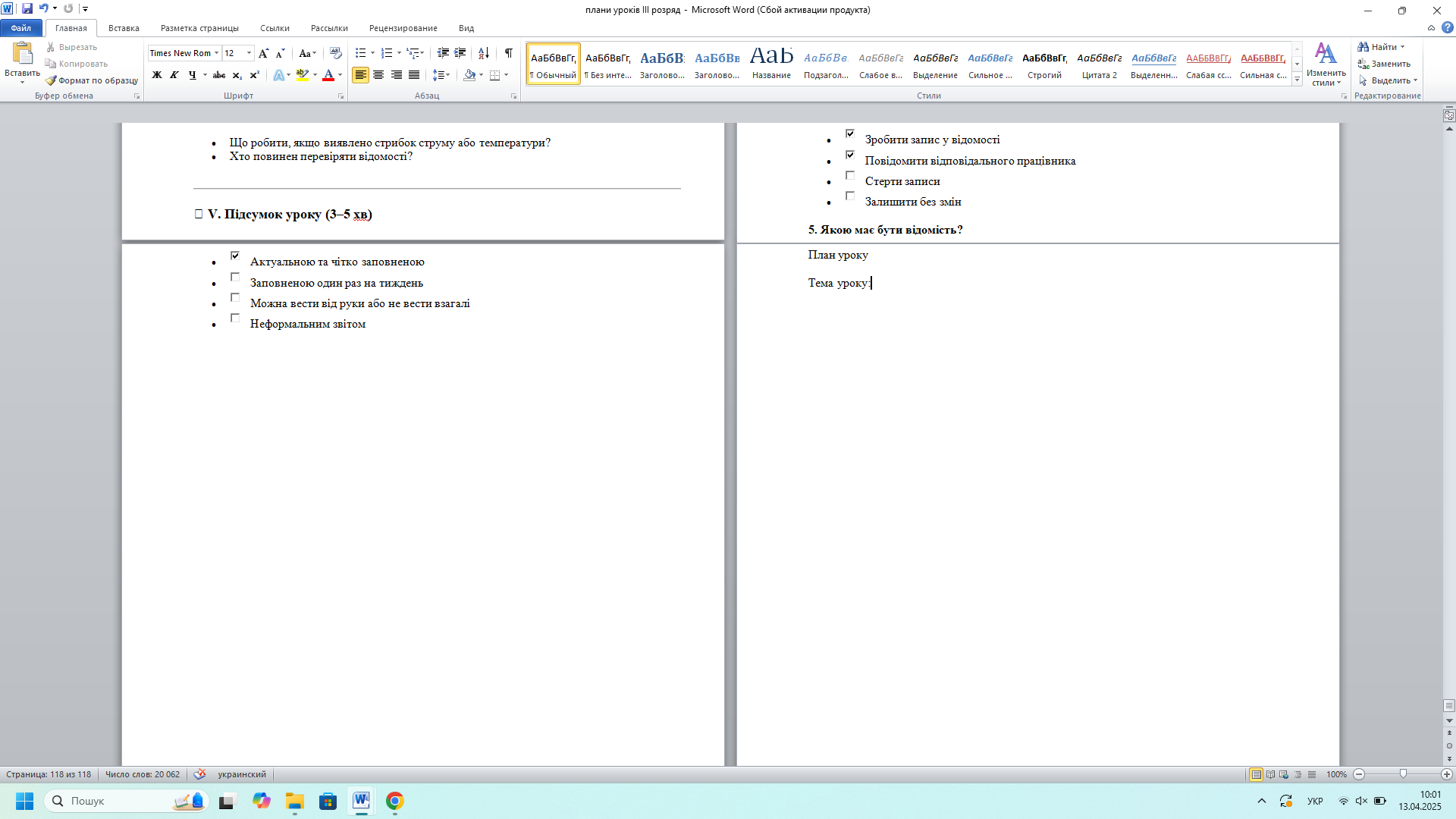Click the Save icon in the quick access toolbar

27,9
